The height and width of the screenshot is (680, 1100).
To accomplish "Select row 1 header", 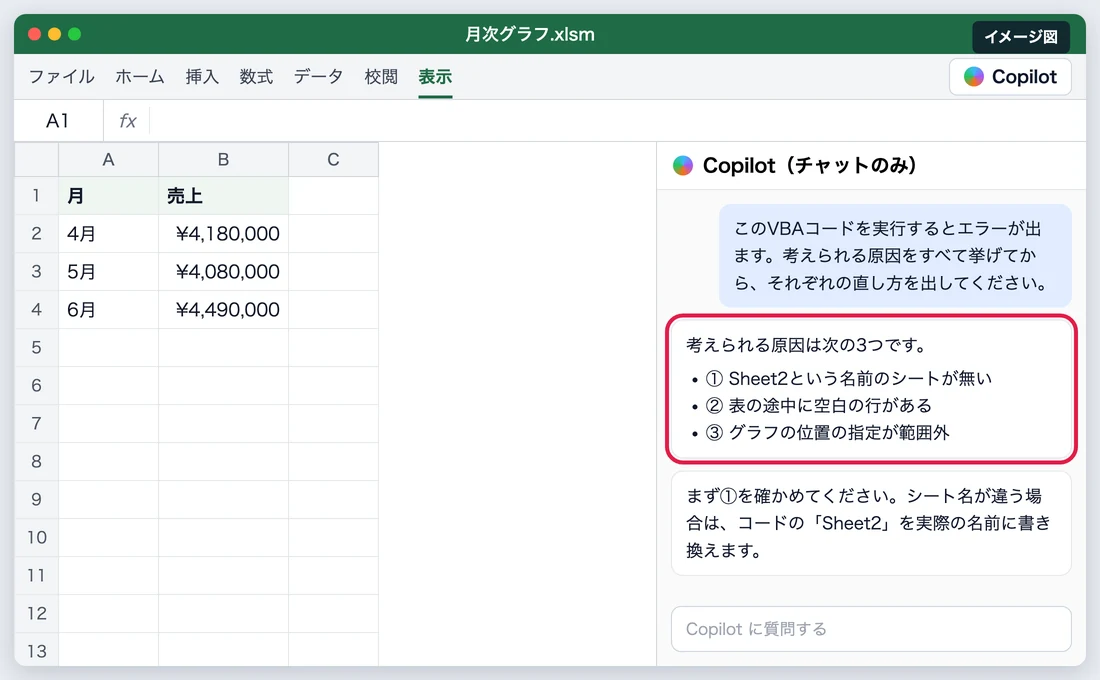I will (36, 195).
